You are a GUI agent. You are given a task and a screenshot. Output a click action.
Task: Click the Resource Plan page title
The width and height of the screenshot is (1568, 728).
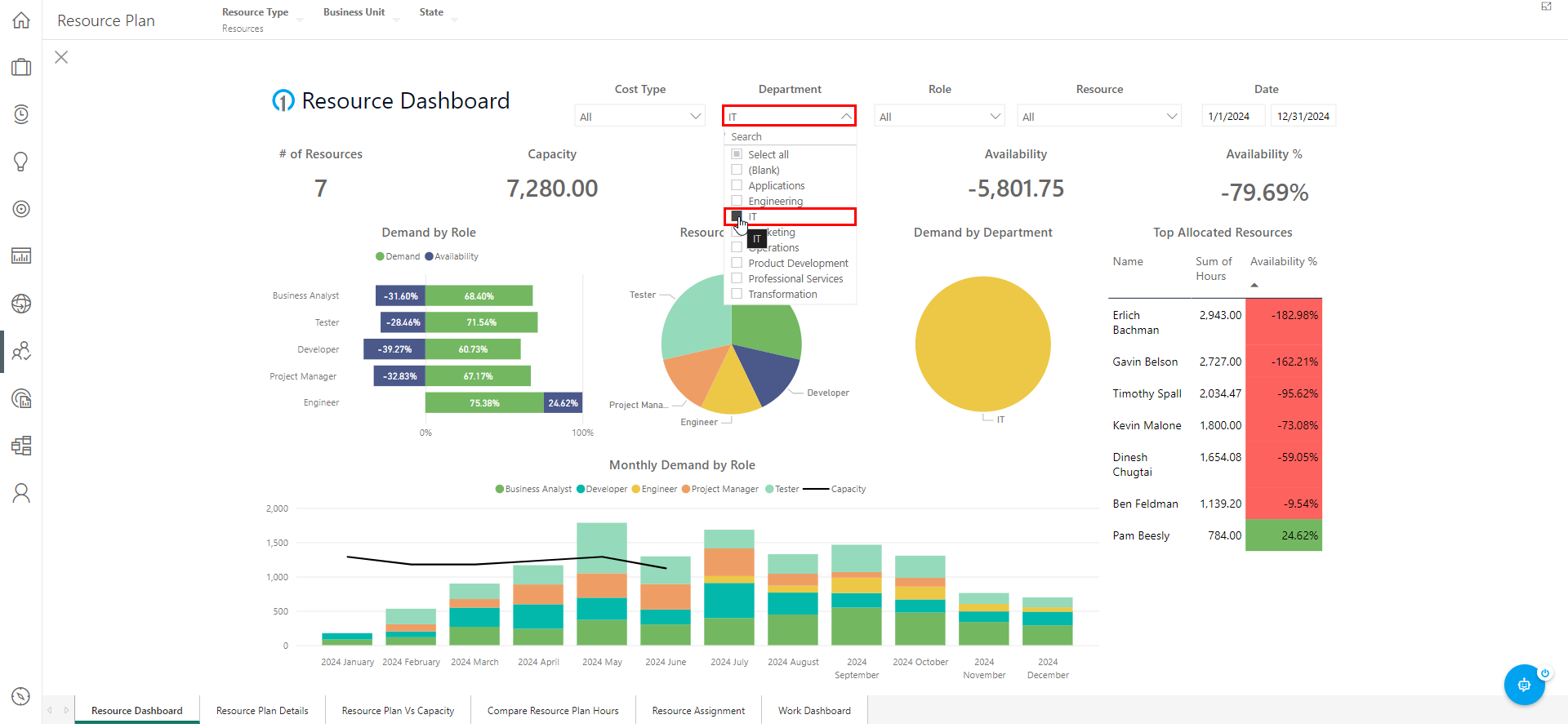pyautogui.click(x=106, y=20)
